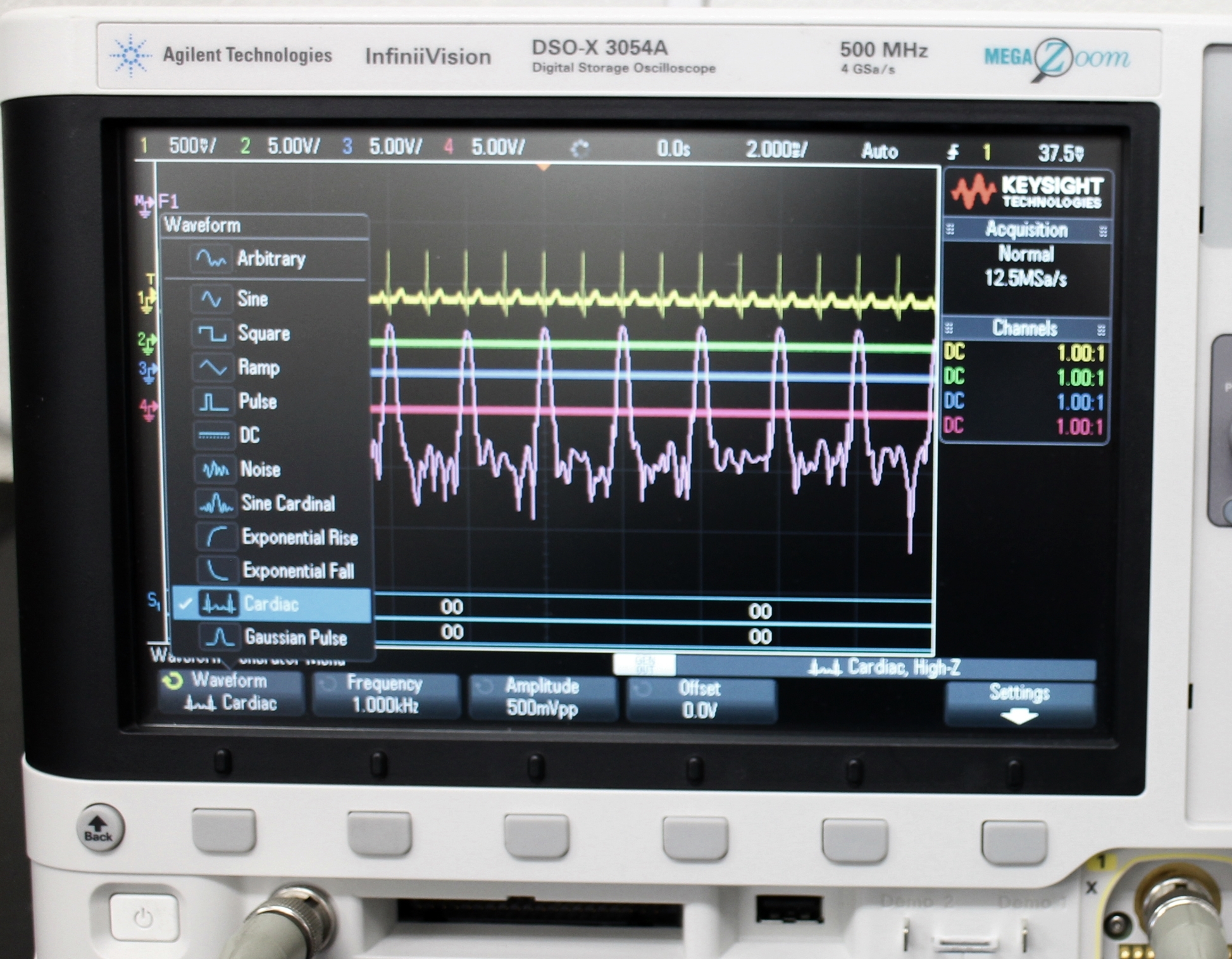1232x959 pixels.
Task: Click the blue DC 1.00:1 channel row
Action: click(1024, 402)
